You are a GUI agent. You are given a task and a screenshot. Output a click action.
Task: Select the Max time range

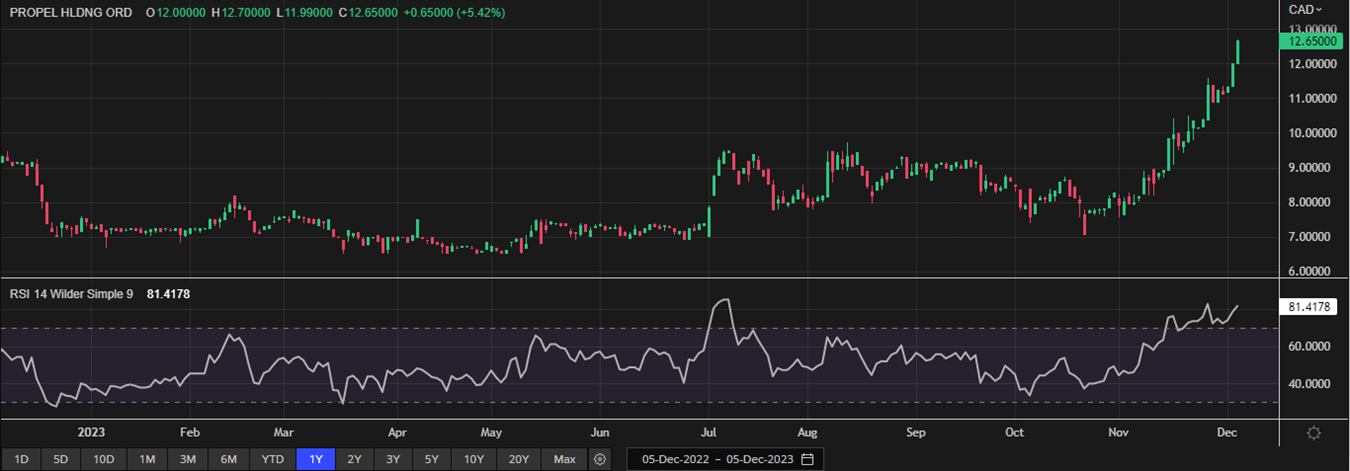click(564, 459)
